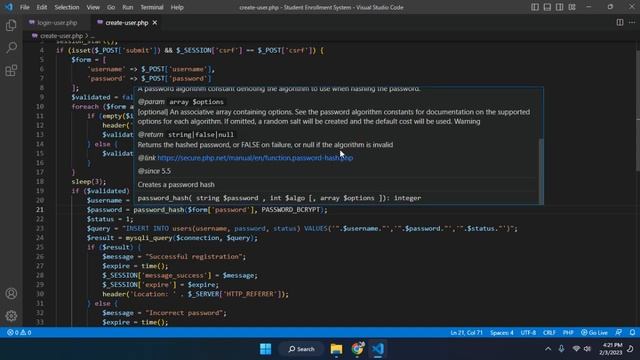This screenshot has height=360, width=640.
Task: Open the Accounts menu icon
Action: 11,293
